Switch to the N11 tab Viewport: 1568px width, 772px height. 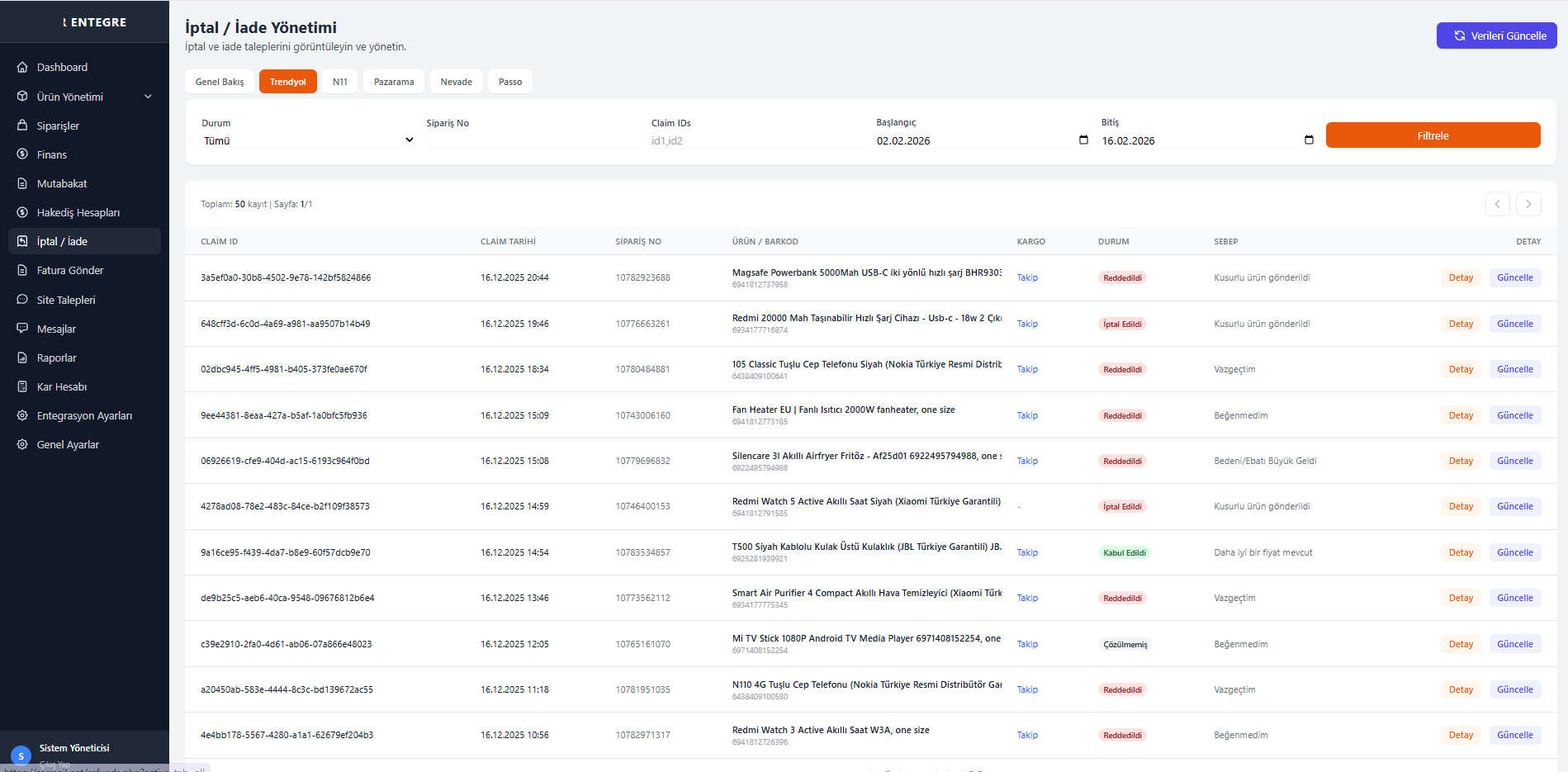coord(339,82)
